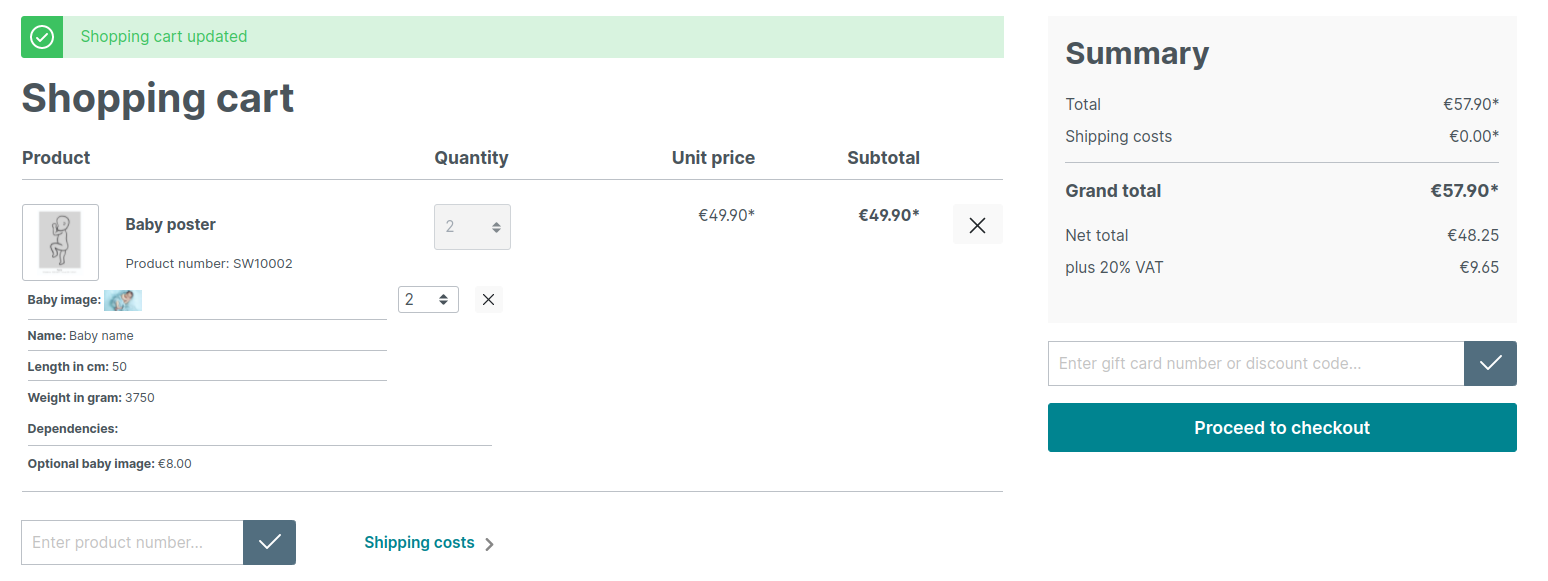Focus the gift card or discount code field

[x=1256, y=363]
